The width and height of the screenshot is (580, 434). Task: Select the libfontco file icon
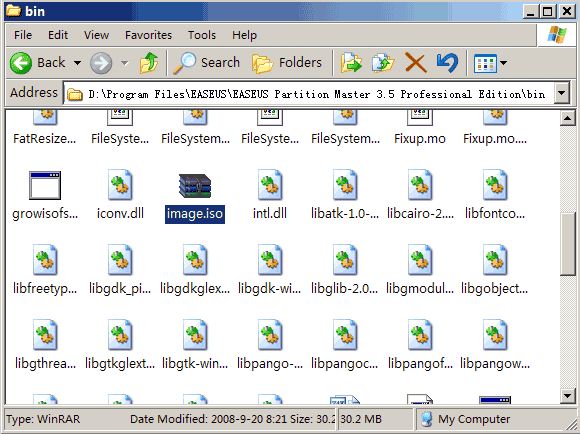pos(495,185)
